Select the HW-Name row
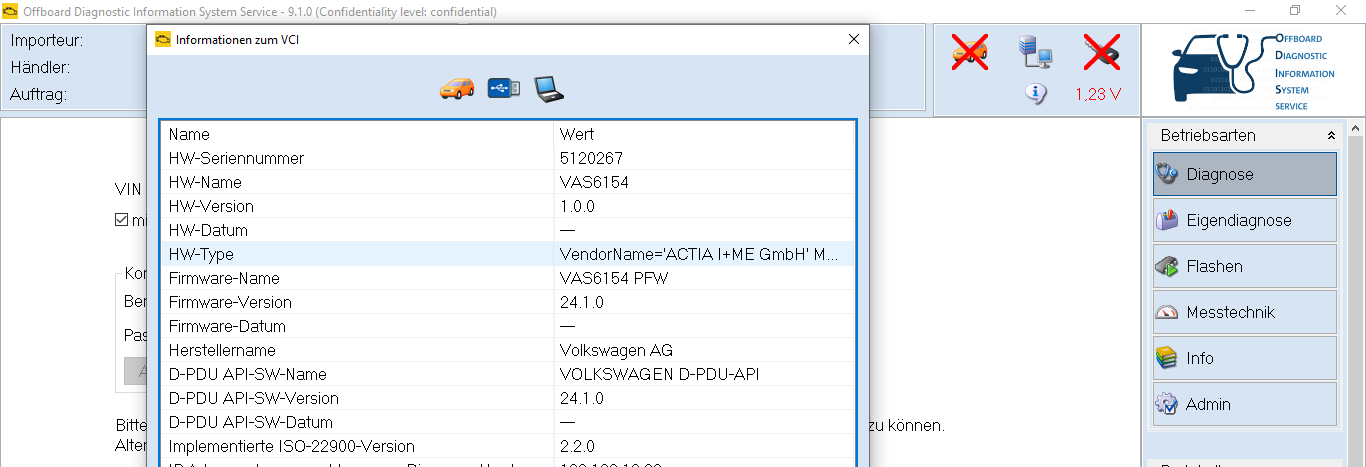Viewport: 1366px width, 467px height. tap(507, 182)
